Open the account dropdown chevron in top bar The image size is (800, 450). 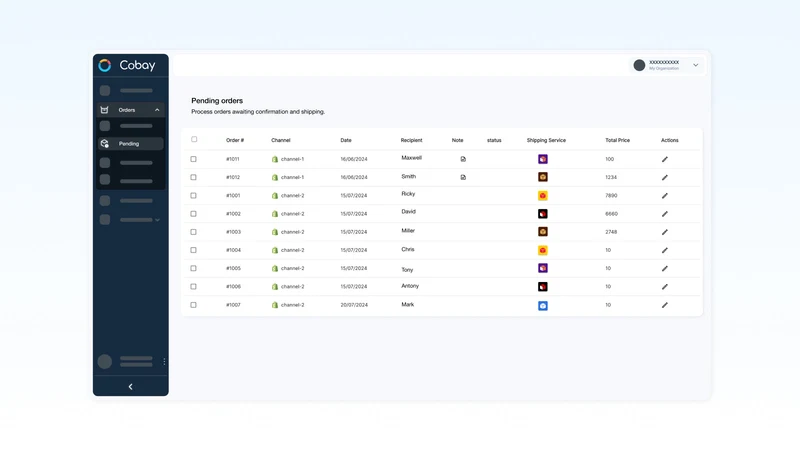pyautogui.click(x=695, y=65)
